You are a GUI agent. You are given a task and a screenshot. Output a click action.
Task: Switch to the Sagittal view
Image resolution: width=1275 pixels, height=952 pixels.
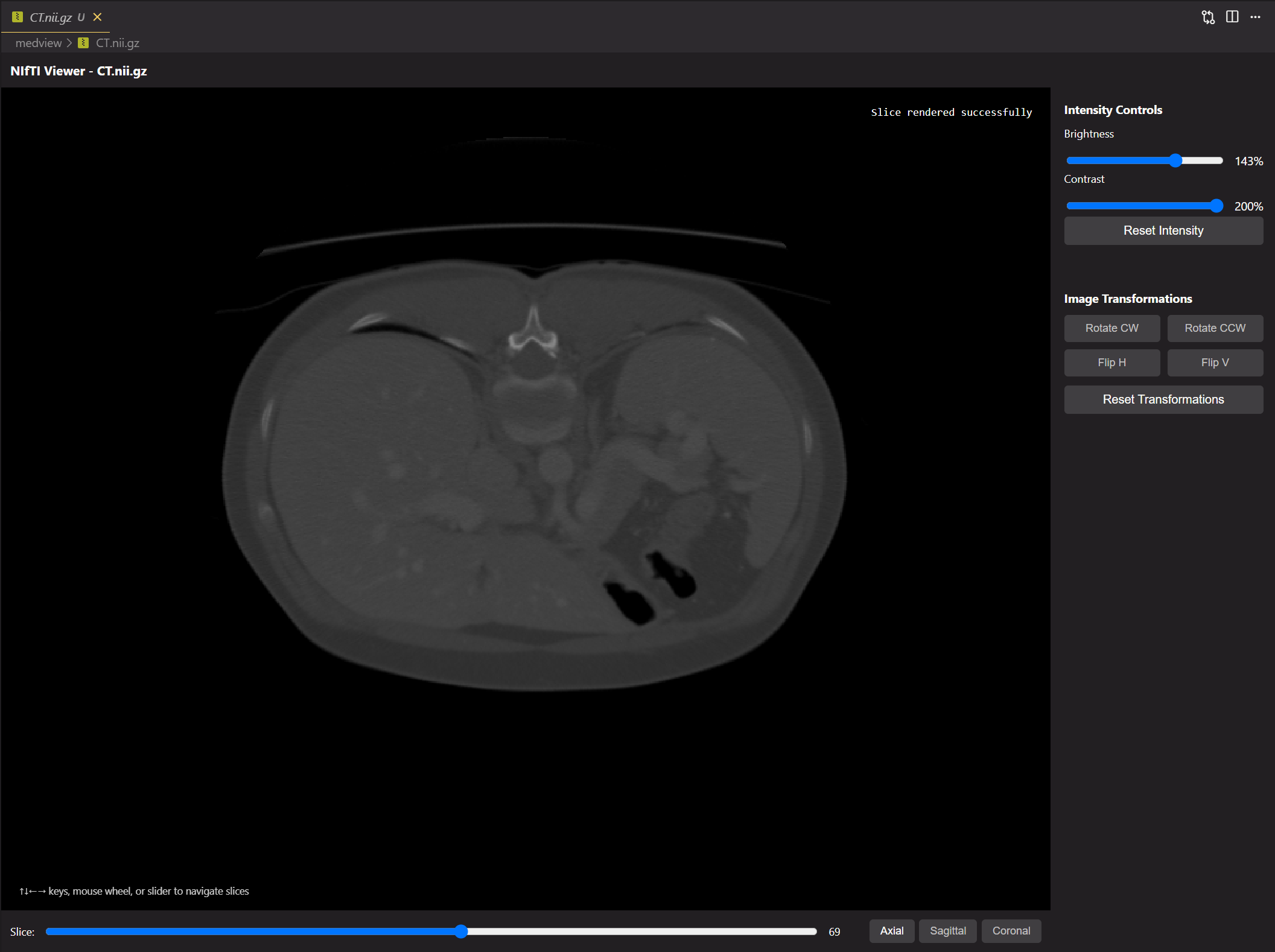[948, 931]
